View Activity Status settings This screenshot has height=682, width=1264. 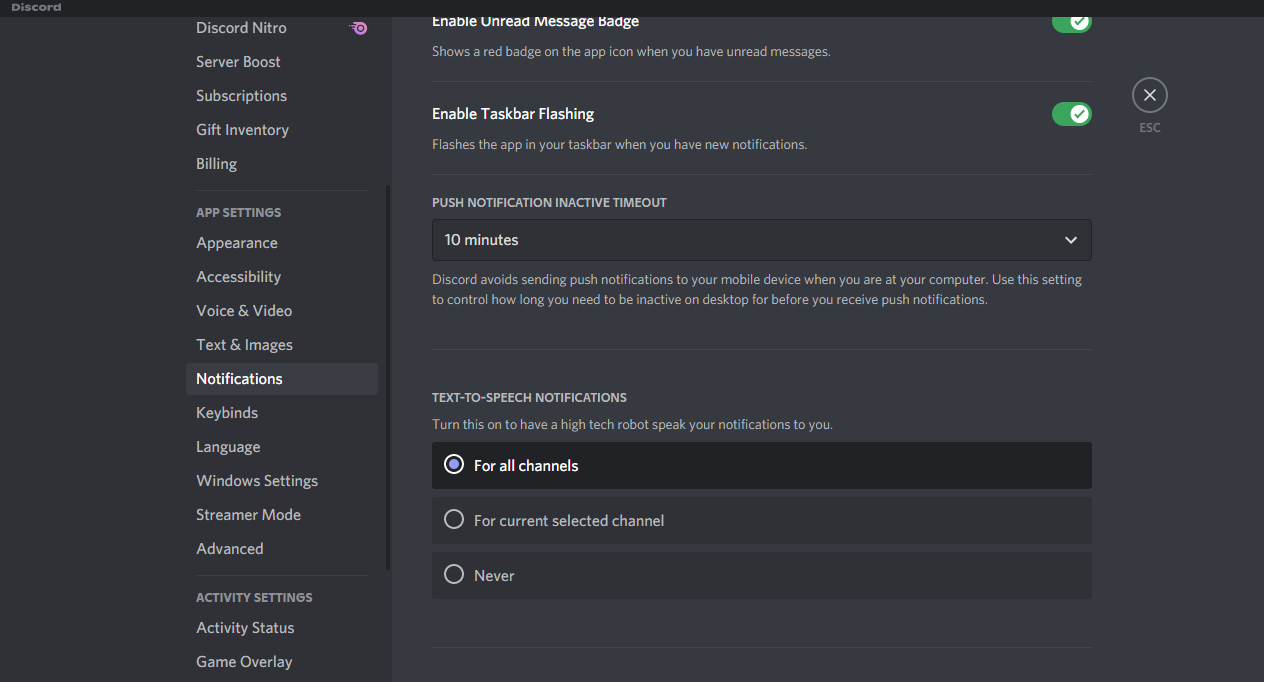coord(245,627)
